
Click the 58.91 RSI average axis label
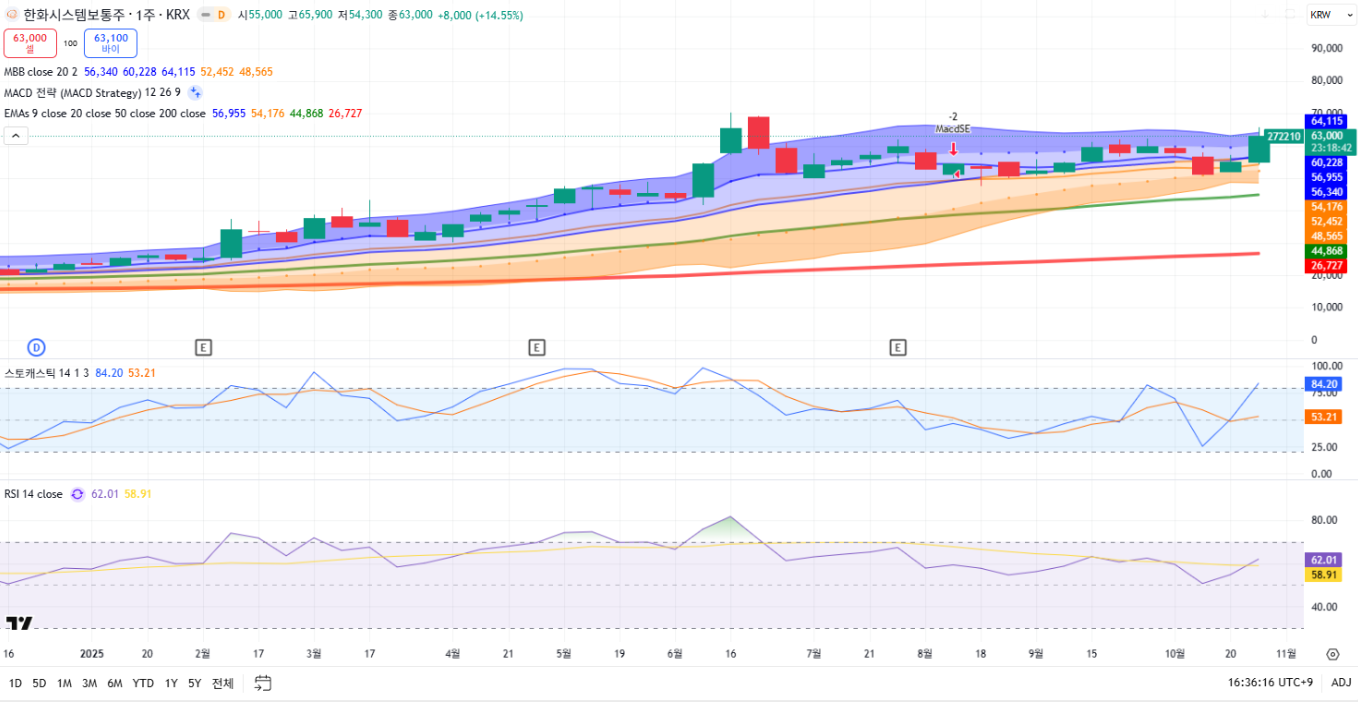(1321, 575)
